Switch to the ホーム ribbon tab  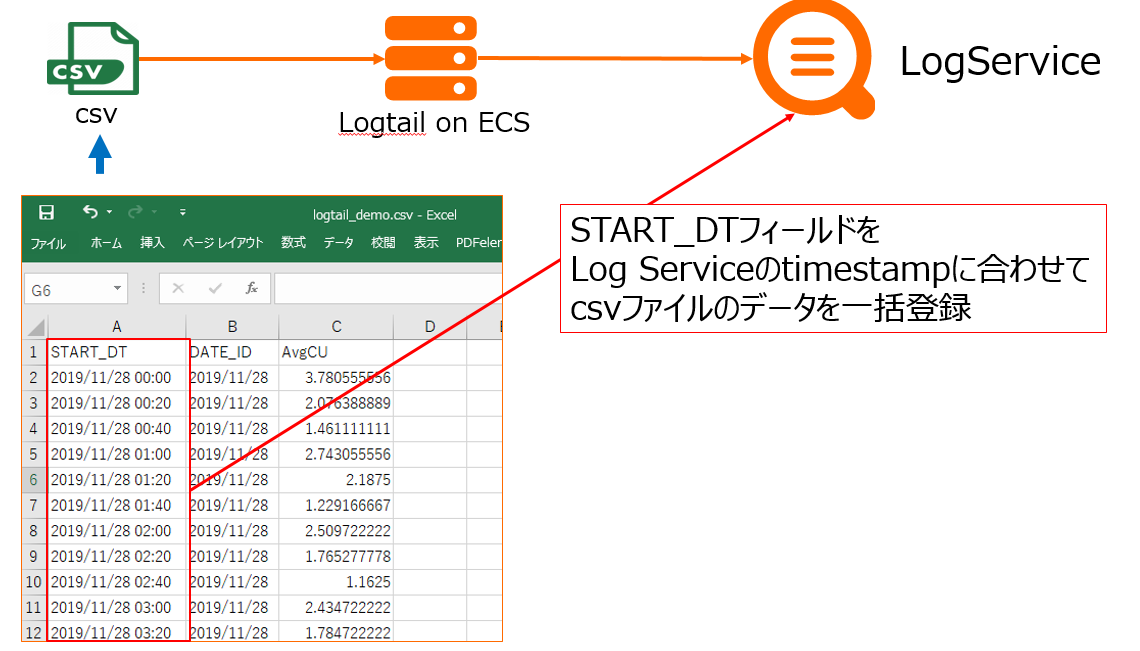pos(106,243)
